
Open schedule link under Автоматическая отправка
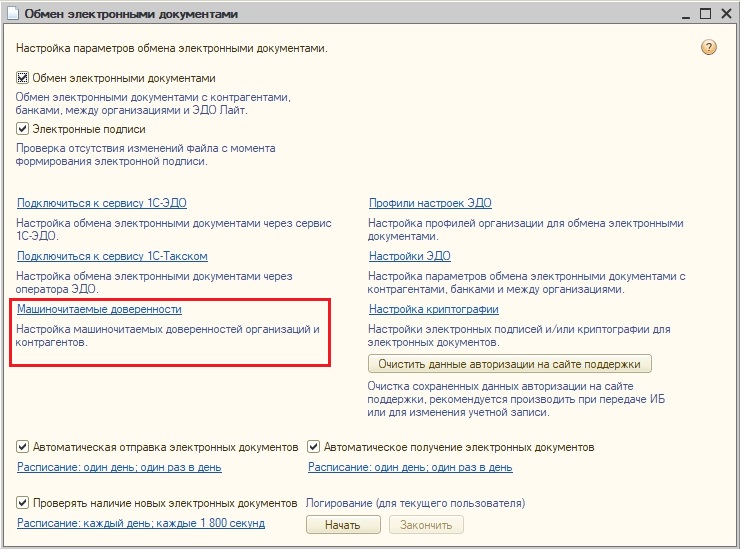point(119,467)
